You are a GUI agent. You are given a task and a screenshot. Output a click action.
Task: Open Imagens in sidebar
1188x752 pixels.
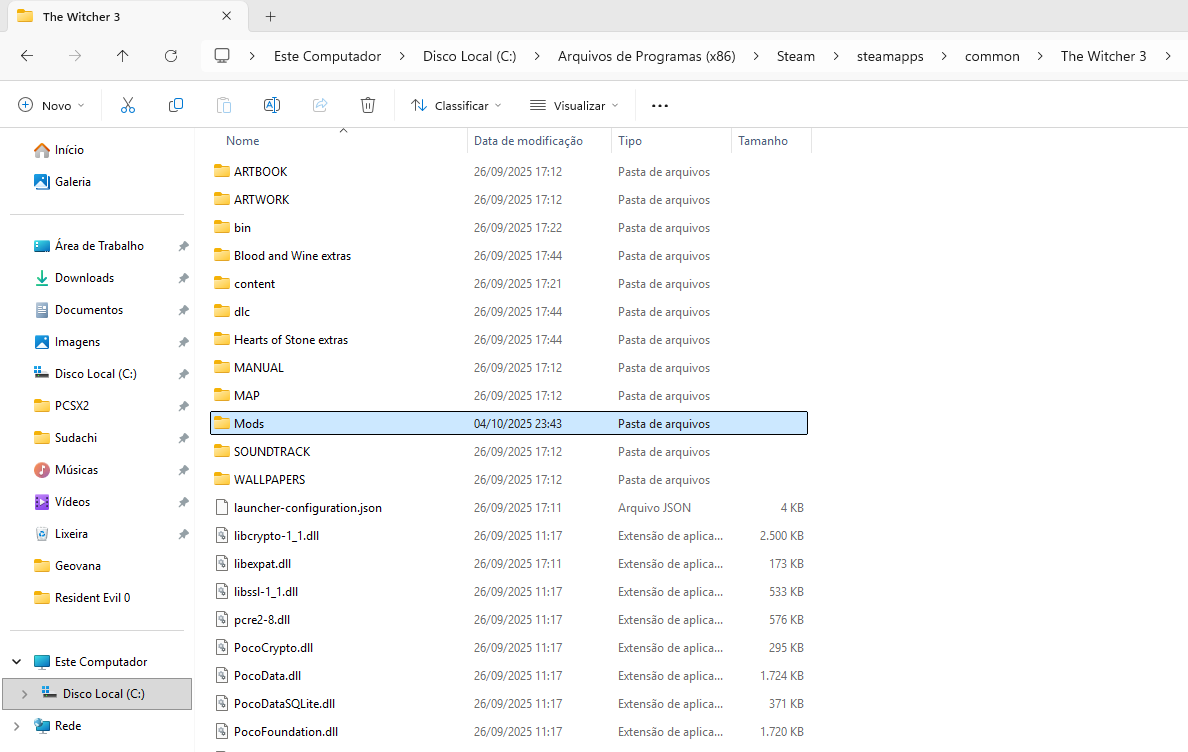(67, 342)
